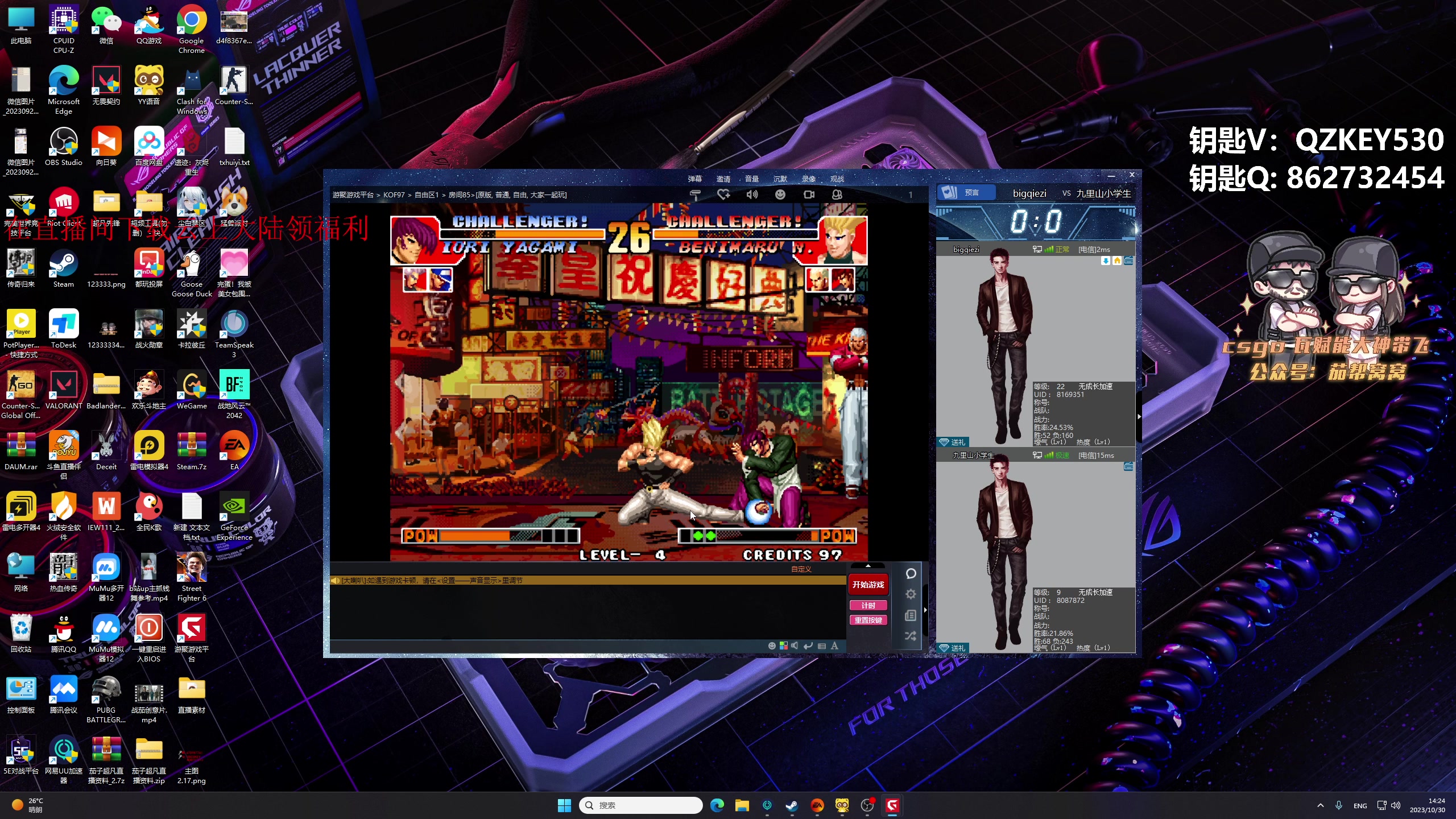Open File Explorer from taskbar

pyautogui.click(x=742, y=805)
